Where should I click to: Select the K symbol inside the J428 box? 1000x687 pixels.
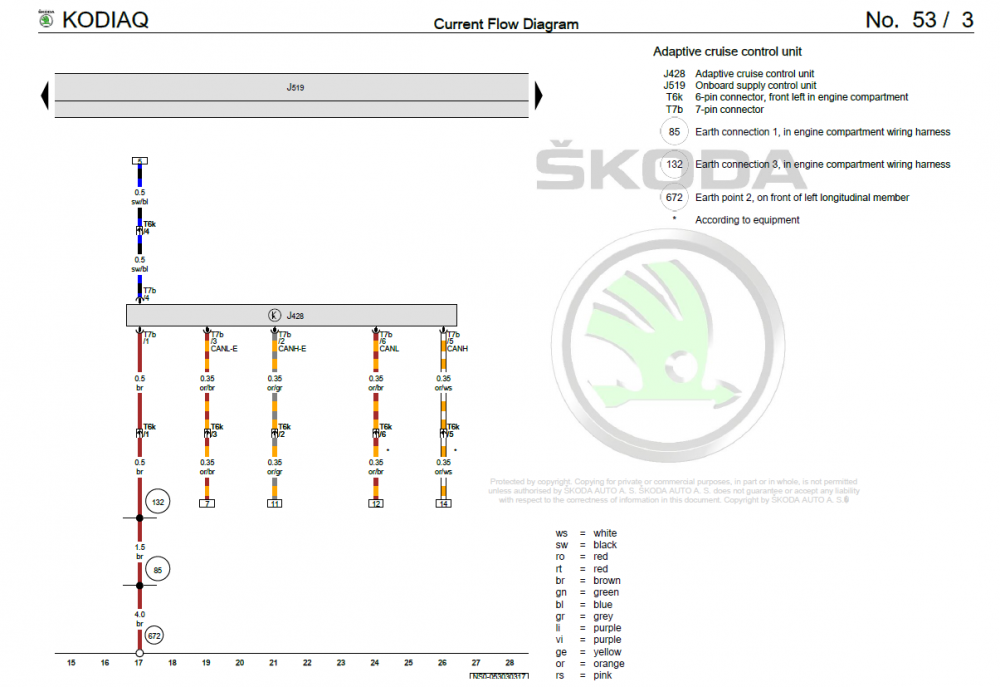274,315
